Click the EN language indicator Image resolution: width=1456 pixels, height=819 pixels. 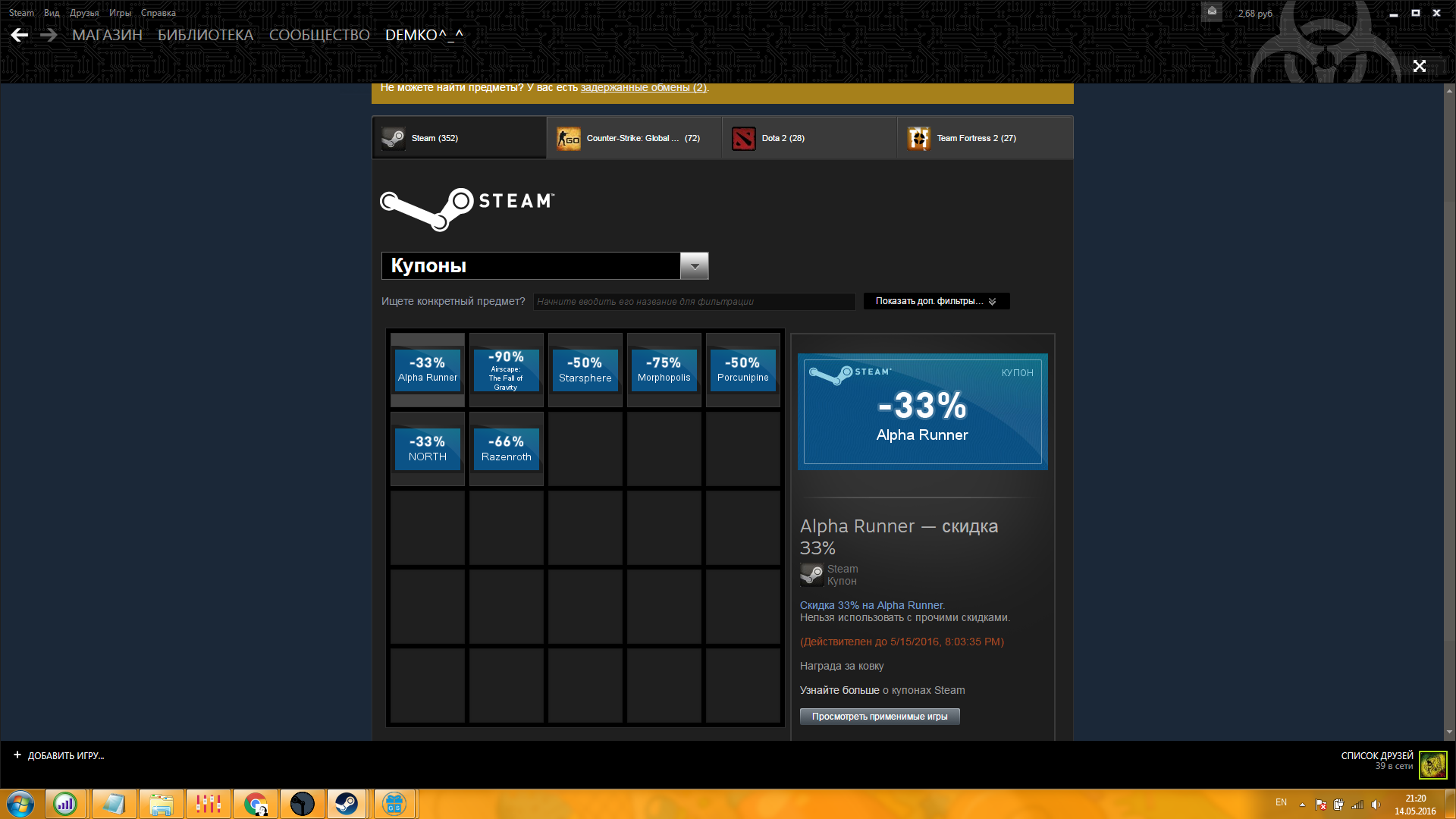pos(1281,802)
